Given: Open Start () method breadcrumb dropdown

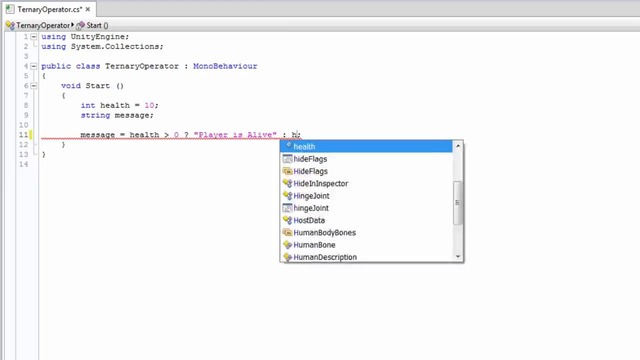Looking at the screenshot, I should point(97,25).
